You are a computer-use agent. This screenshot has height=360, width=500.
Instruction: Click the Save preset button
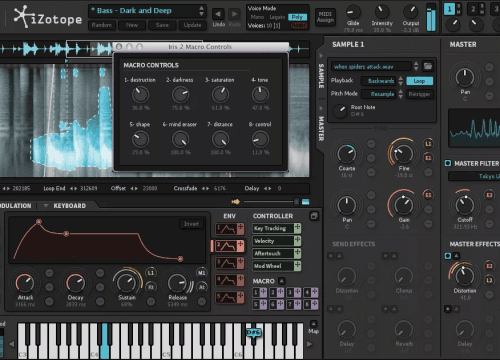[162, 25]
